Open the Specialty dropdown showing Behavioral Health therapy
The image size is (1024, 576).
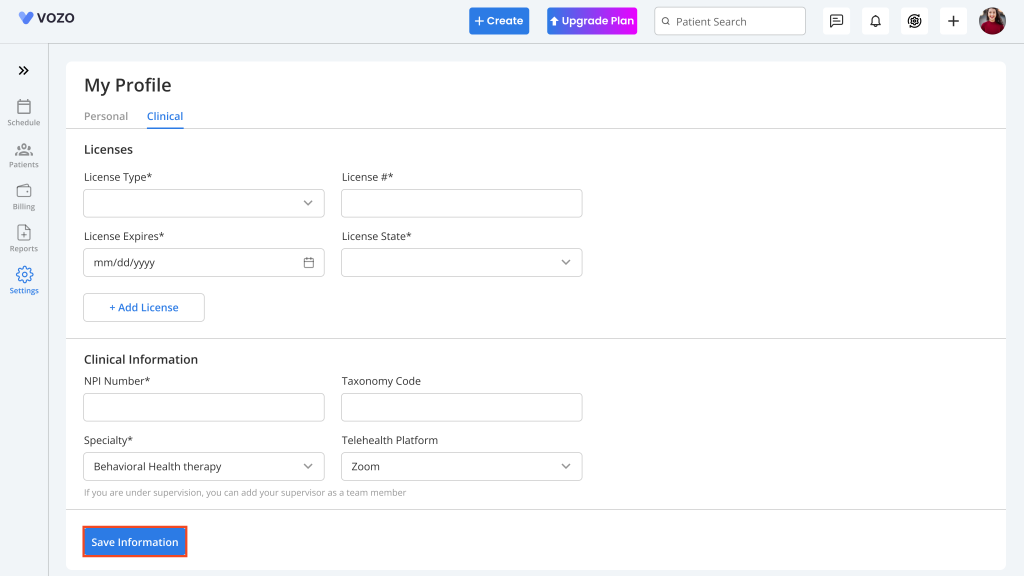tap(204, 466)
